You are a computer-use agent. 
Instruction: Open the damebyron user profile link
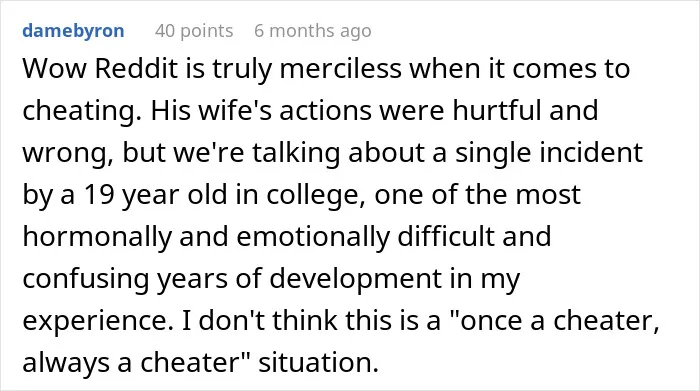[73, 31]
